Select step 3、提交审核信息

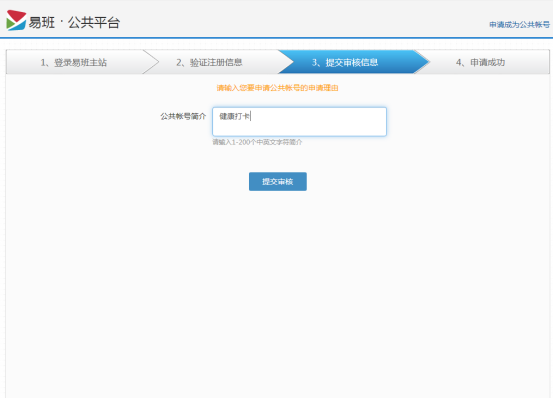tap(345, 62)
